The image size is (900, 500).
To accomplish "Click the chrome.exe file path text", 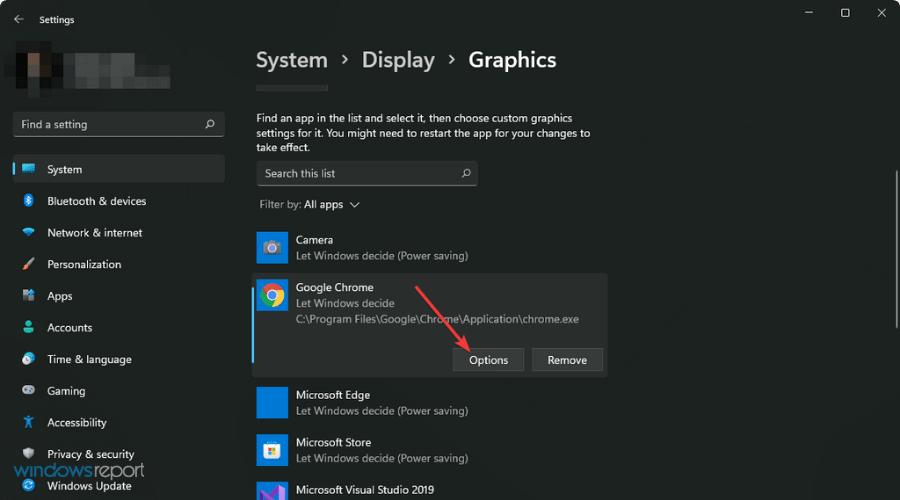I will click(x=437, y=319).
